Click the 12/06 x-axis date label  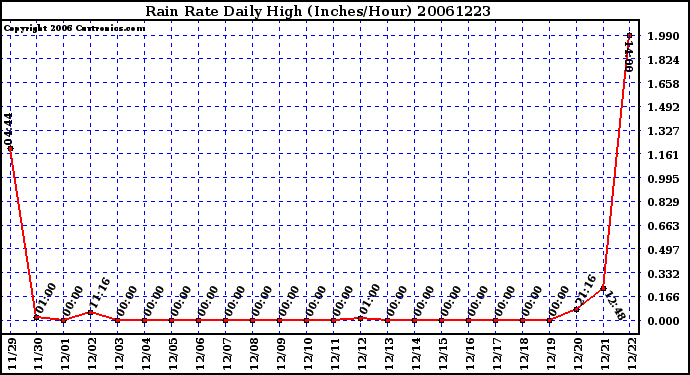coord(201,354)
